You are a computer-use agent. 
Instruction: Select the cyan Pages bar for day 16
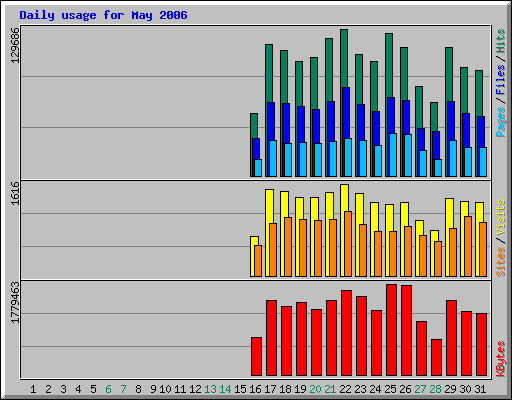click(x=258, y=168)
